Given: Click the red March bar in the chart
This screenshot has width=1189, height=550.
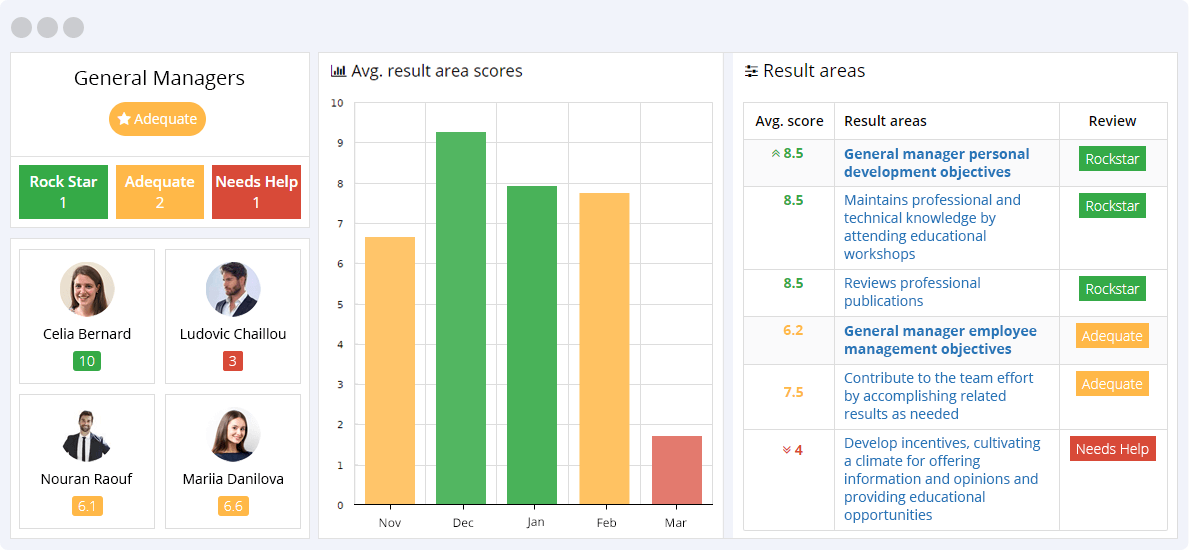Looking at the screenshot, I should click(677, 470).
